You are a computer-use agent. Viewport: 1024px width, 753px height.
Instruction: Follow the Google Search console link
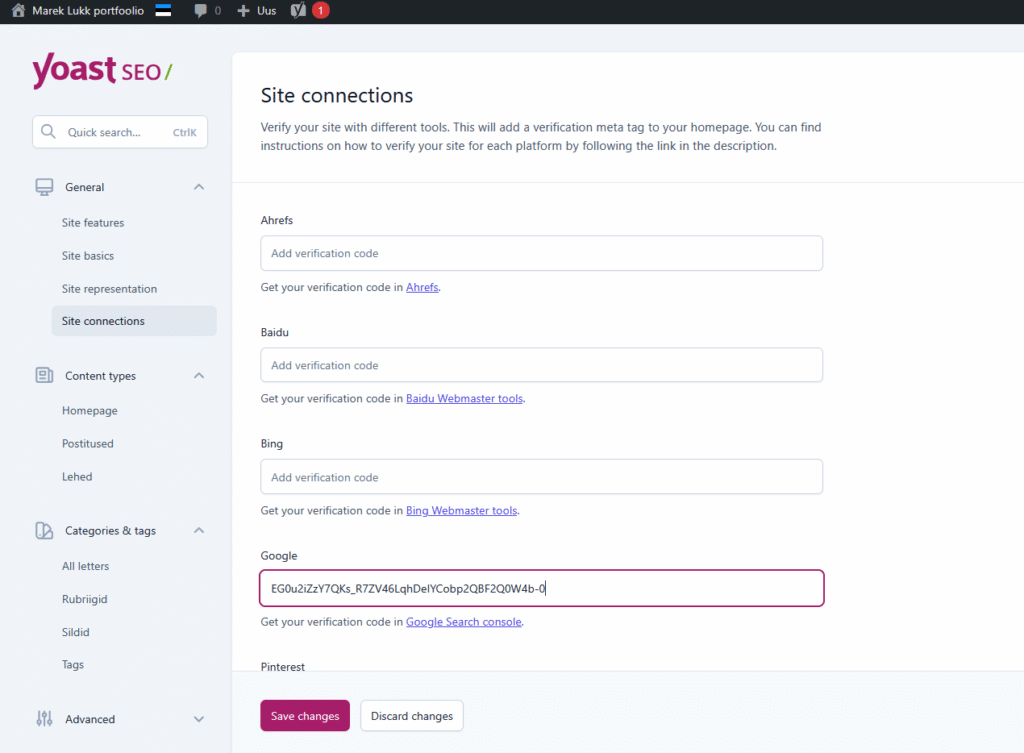tap(463, 622)
